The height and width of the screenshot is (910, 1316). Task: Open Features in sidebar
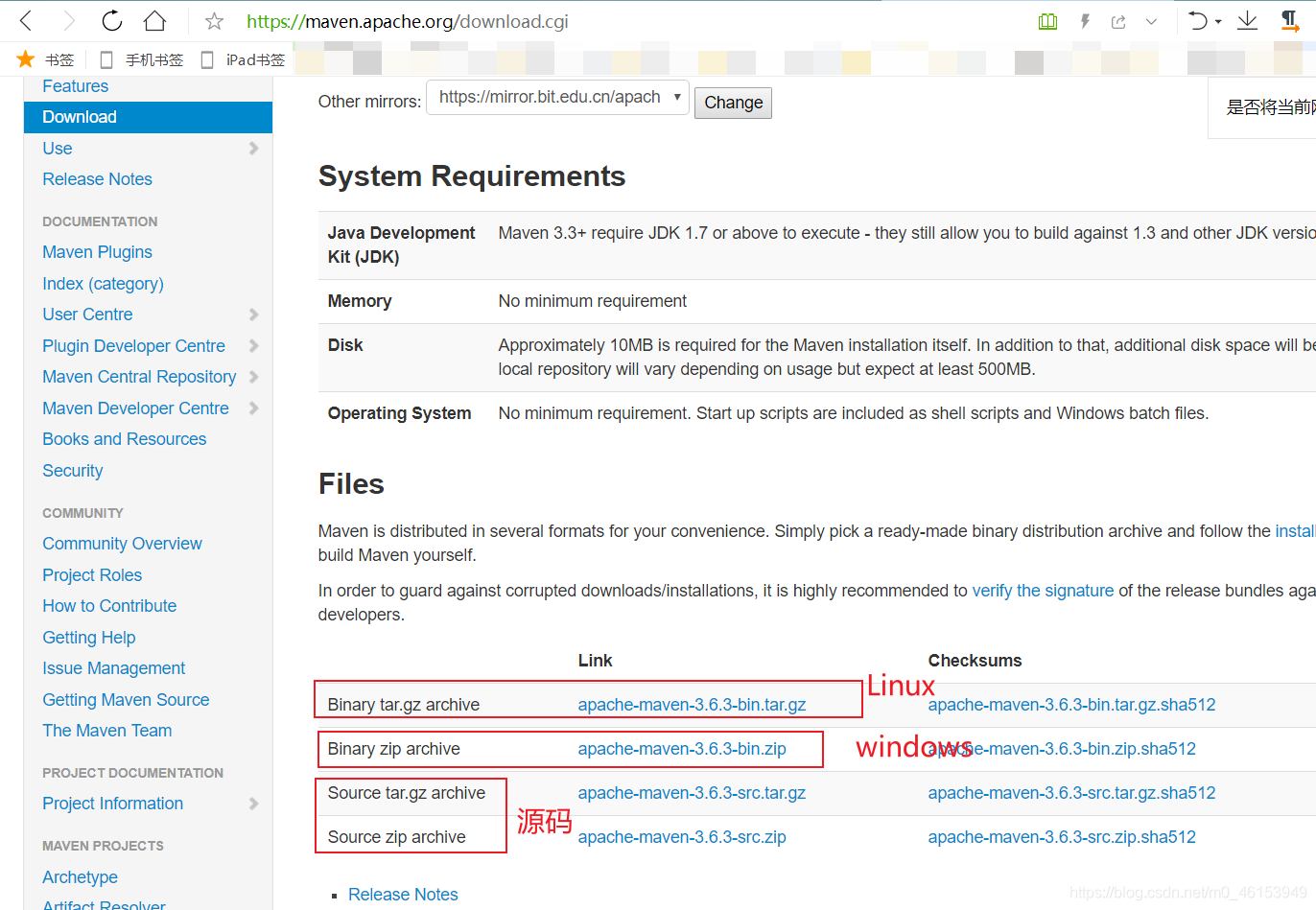75,86
